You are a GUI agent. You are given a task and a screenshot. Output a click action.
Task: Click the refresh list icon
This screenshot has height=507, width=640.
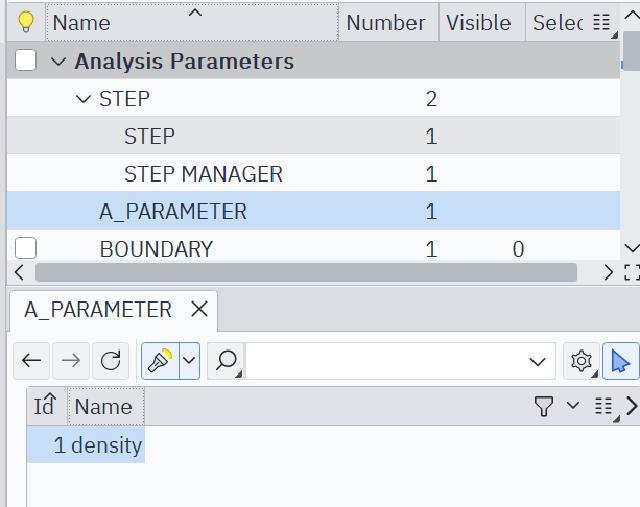point(111,361)
